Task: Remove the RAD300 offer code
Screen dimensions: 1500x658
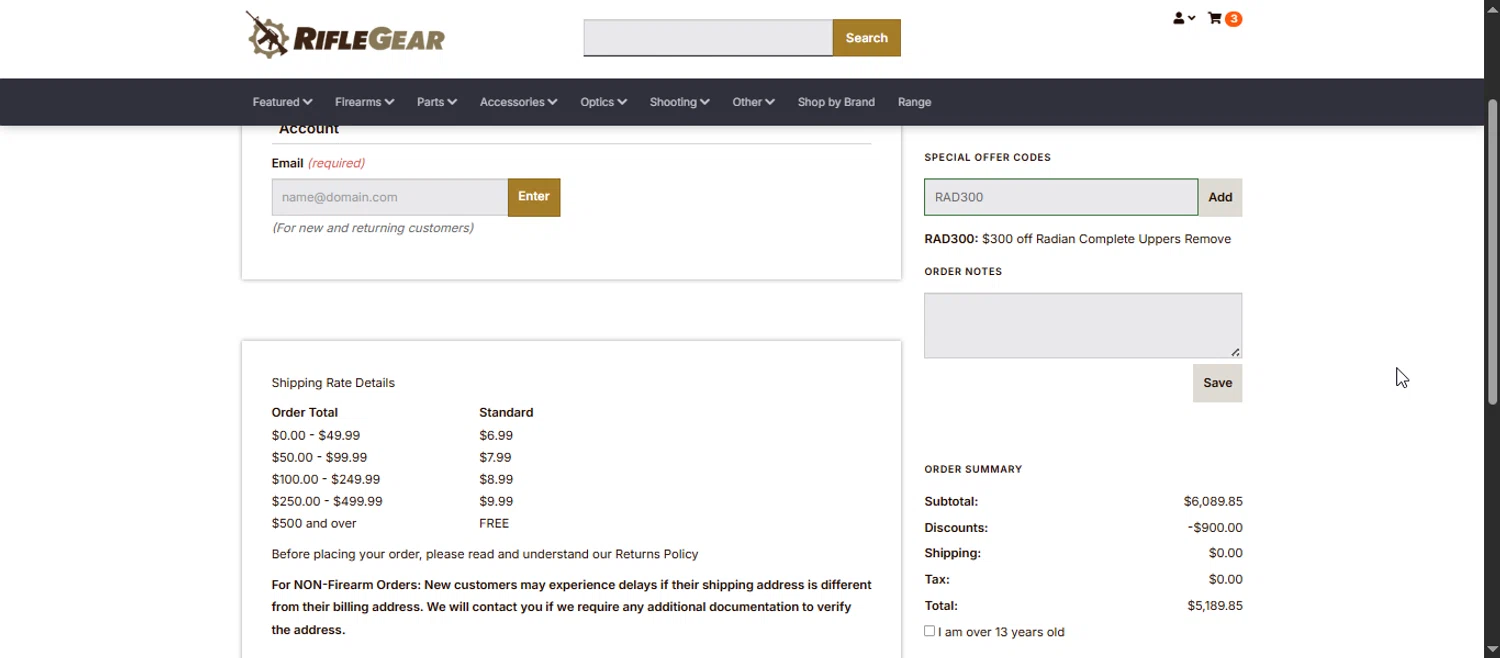Action: [x=1208, y=239]
